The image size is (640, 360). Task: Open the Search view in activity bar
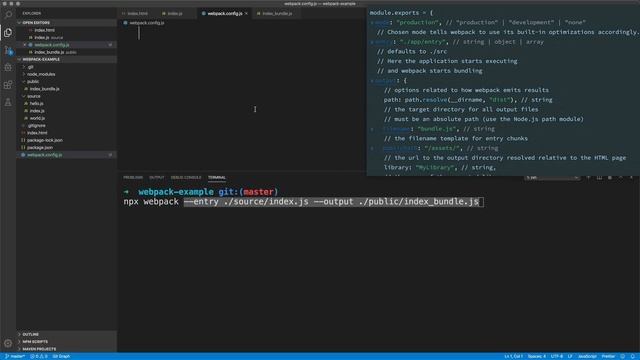8,15
